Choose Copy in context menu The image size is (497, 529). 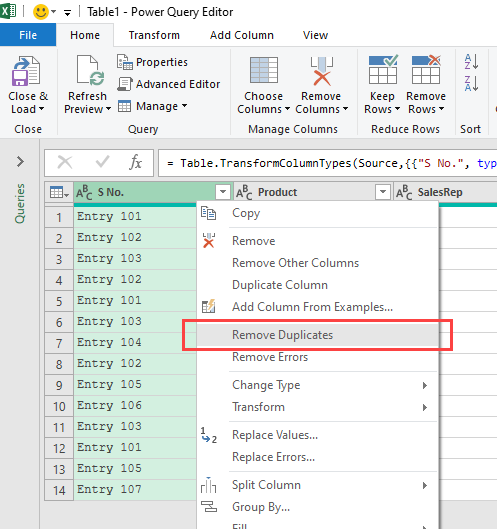[x=317, y=213]
